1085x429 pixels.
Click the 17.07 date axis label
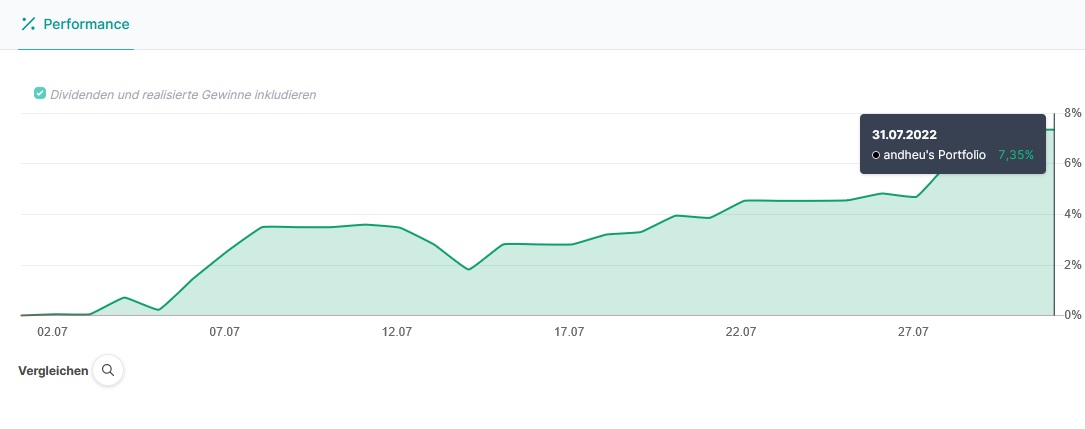coord(569,332)
